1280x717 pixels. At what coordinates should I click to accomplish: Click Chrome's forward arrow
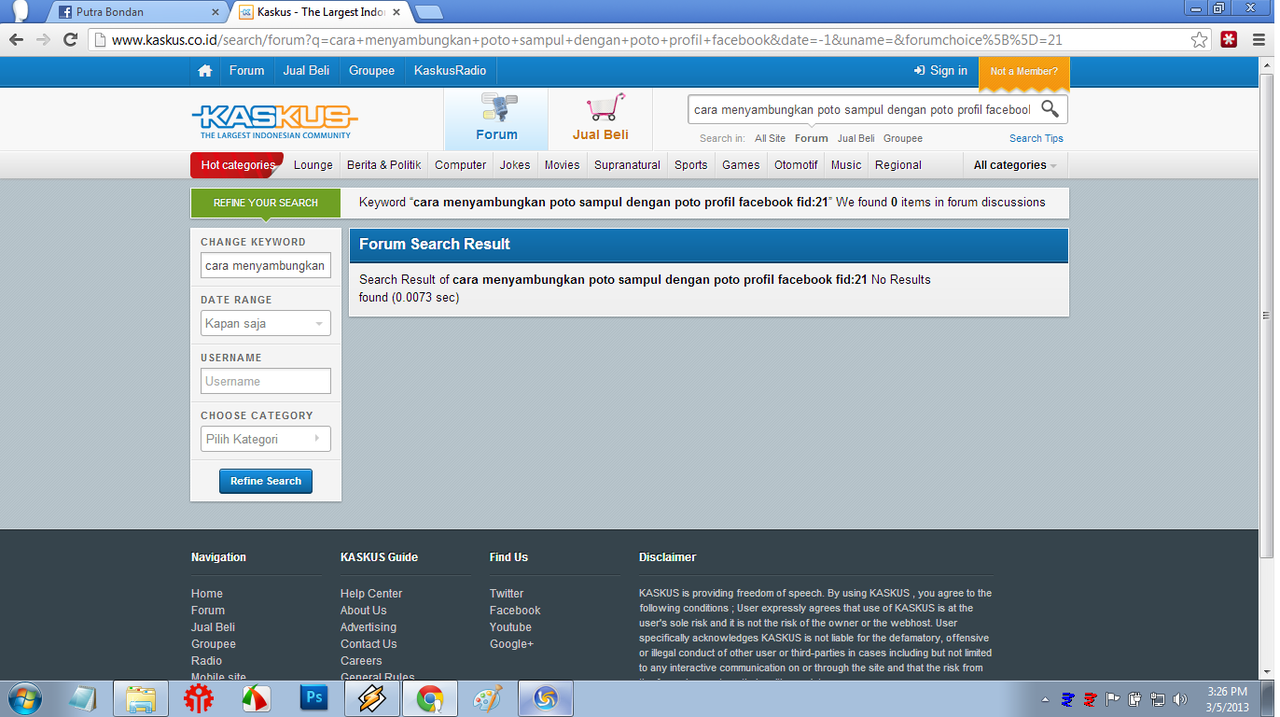[43, 40]
